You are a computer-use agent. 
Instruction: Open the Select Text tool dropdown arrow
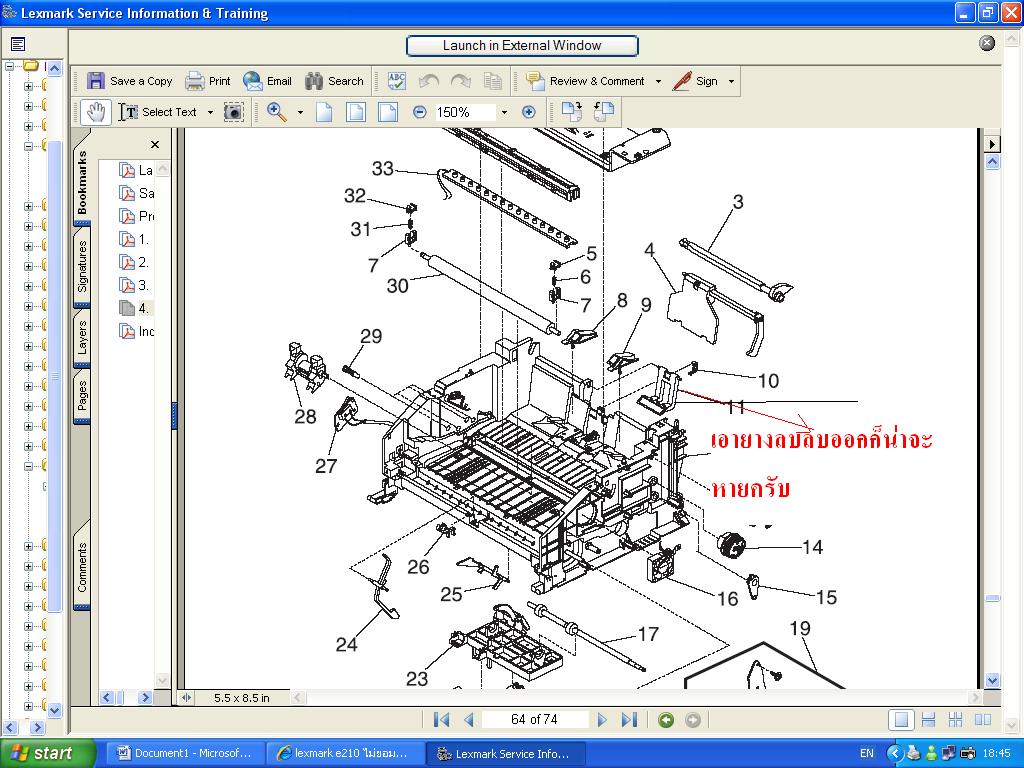pos(210,112)
